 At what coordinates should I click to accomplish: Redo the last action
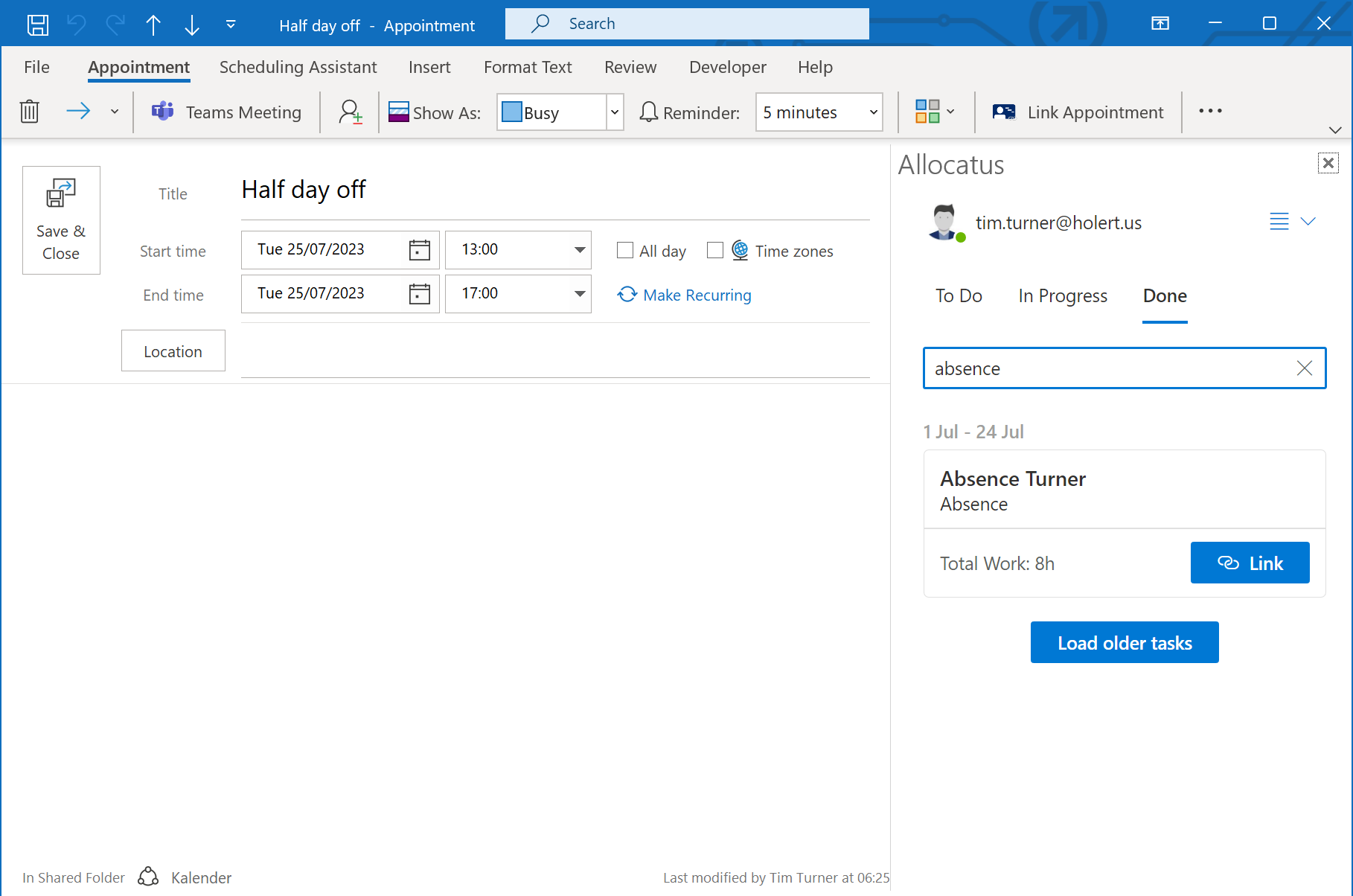click(115, 25)
